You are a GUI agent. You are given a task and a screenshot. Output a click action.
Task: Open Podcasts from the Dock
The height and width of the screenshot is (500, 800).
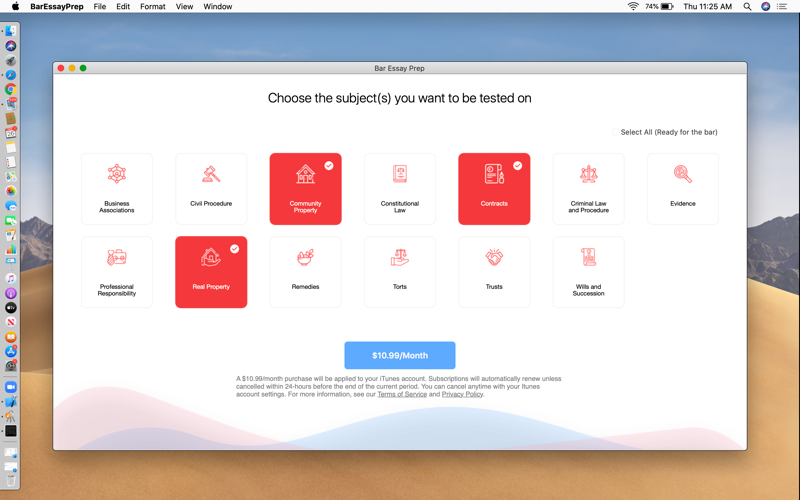pyautogui.click(x=11, y=293)
